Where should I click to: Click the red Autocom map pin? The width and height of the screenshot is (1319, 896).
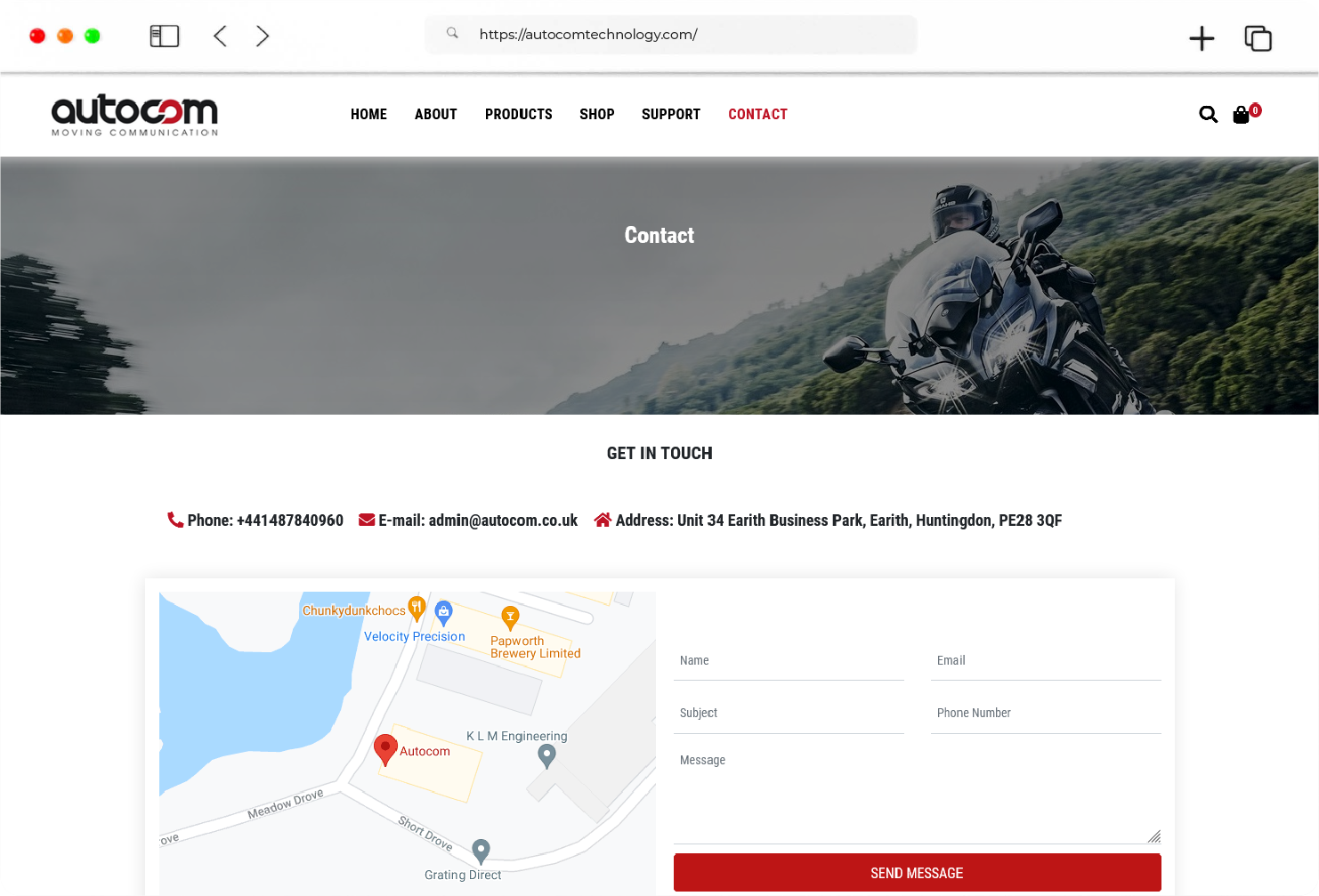385,749
